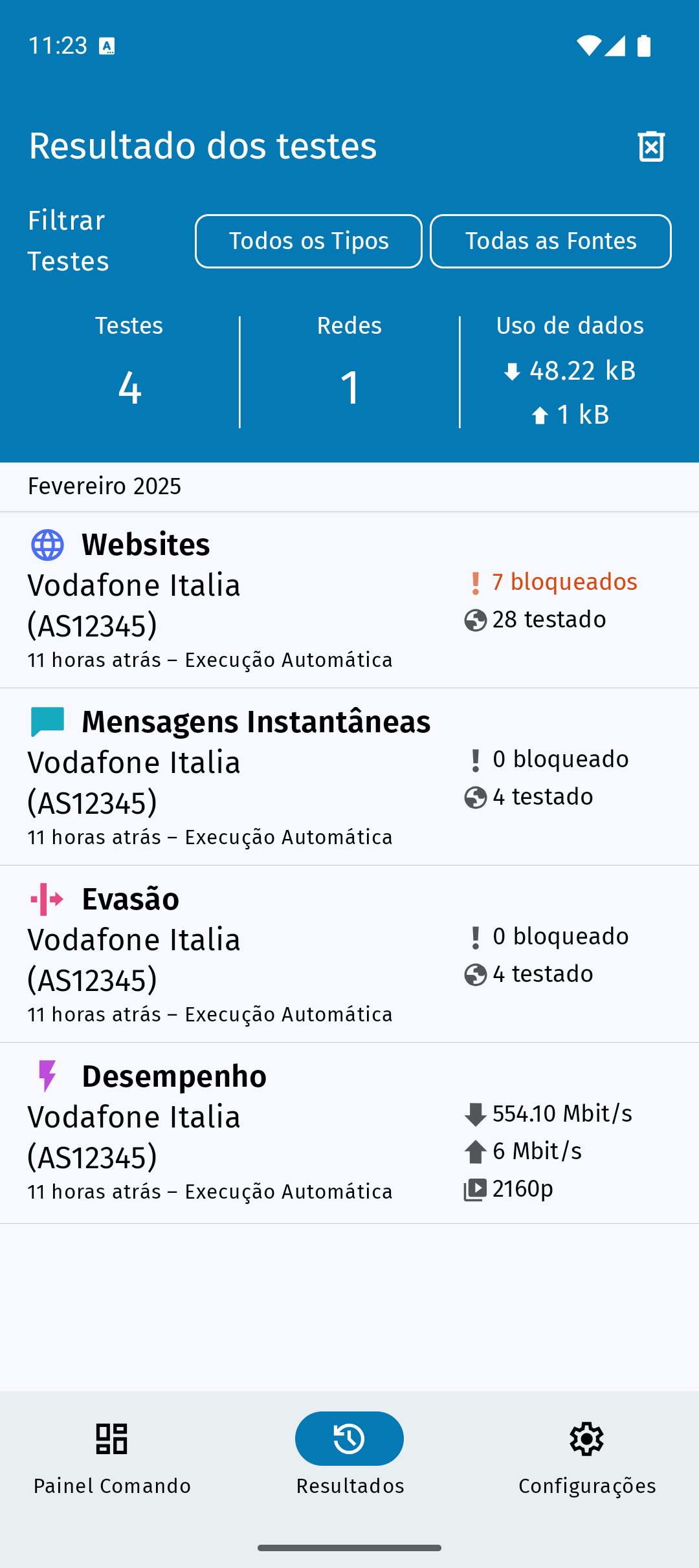Switch to the Configurações tab label
Screen dimensions: 699x1568
click(587, 1486)
